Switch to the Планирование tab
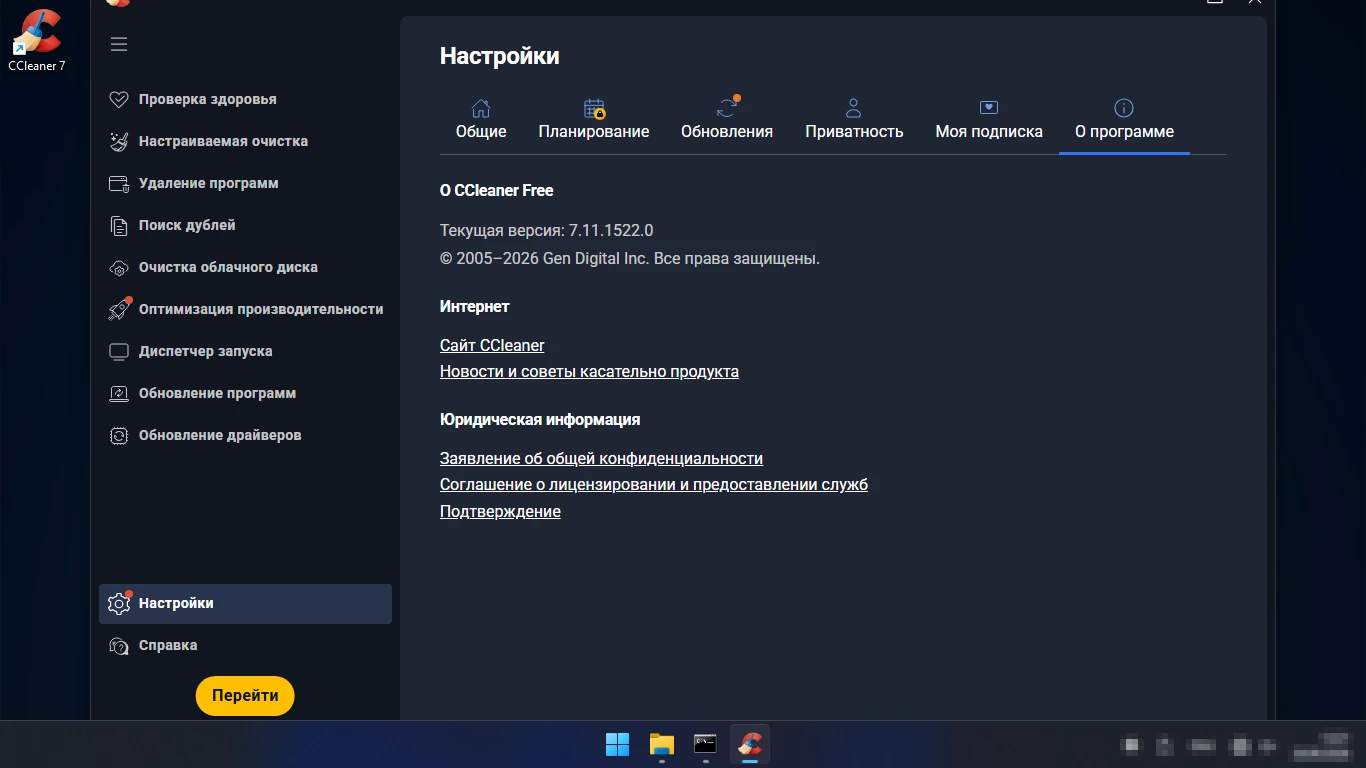1366x768 pixels. pos(594,120)
